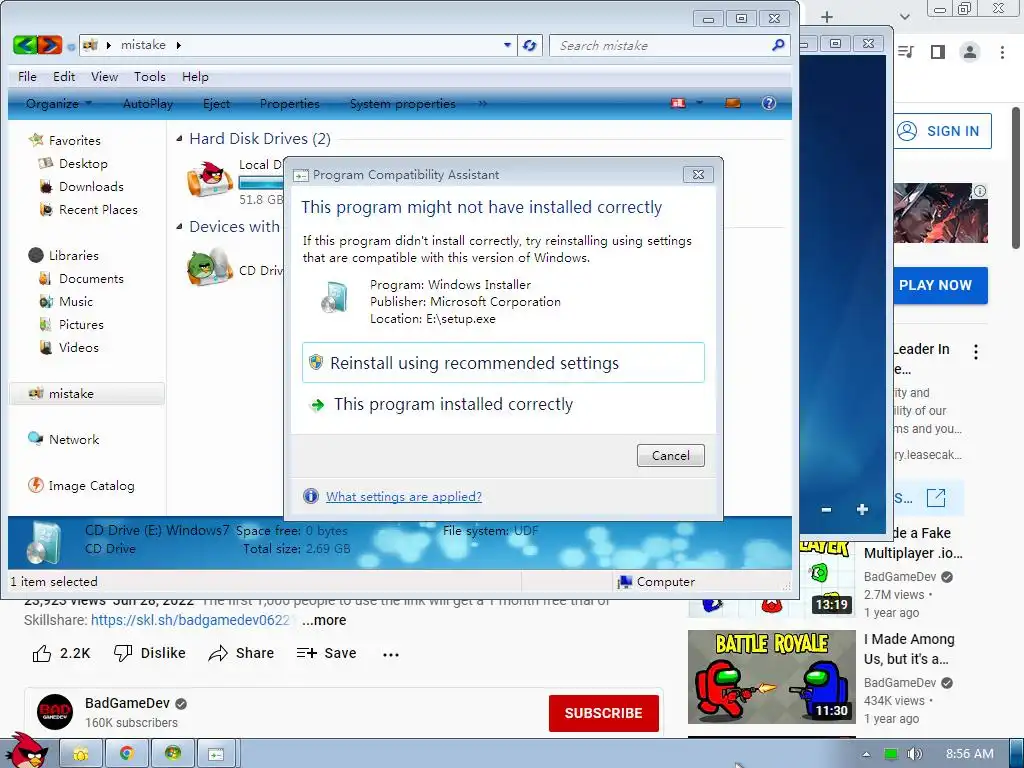Open What settings are applied link

point(404,496)
